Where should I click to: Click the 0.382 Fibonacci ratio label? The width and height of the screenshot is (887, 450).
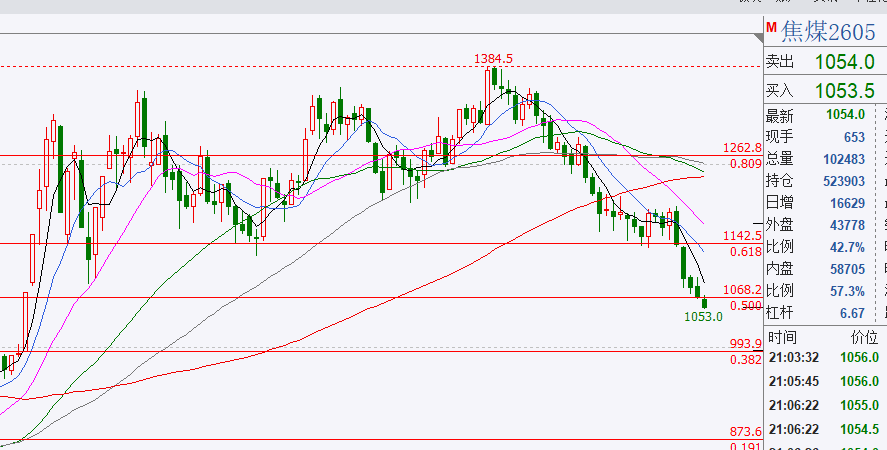[746, 359]
